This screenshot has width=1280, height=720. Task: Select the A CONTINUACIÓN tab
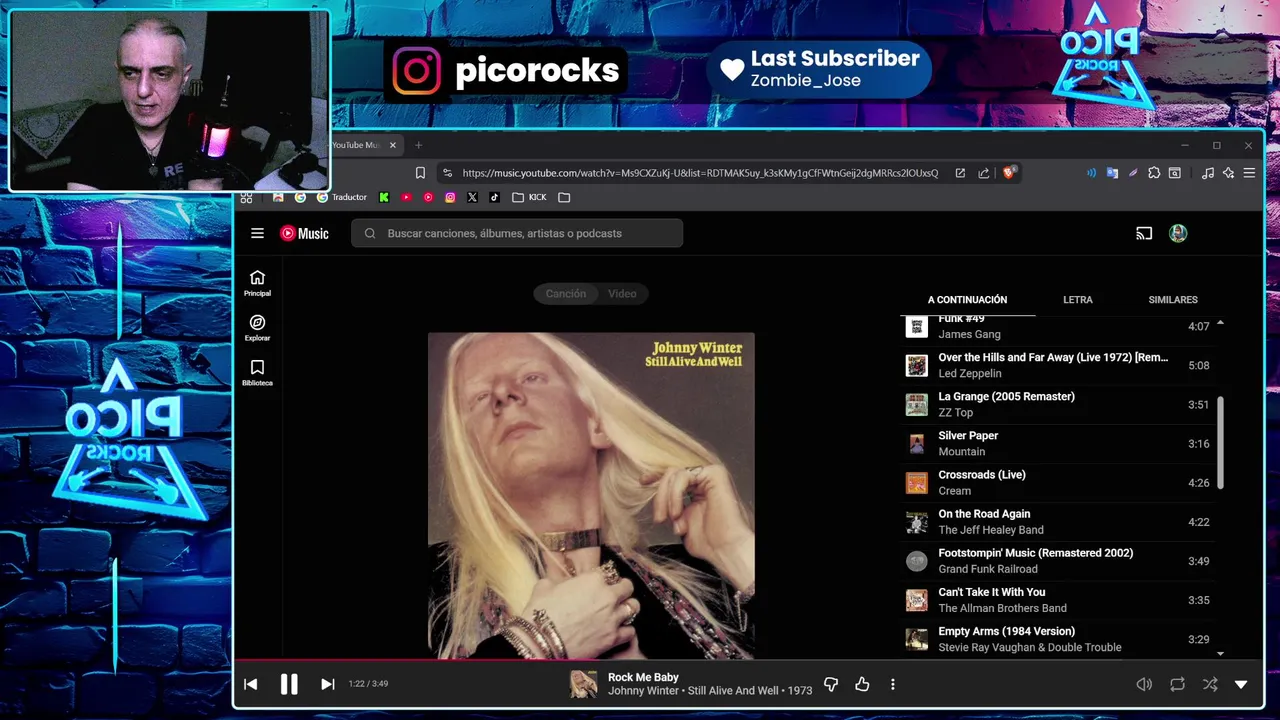pyautogui.click(x=967, y=300)
